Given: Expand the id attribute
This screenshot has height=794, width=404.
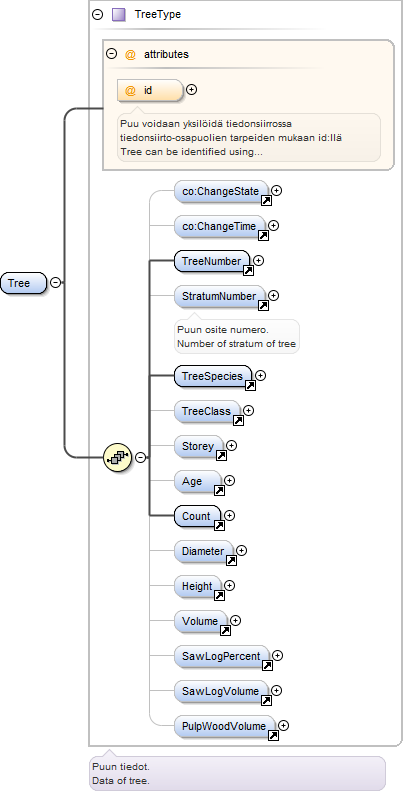Looking at the screenshot, I should 191,90.
